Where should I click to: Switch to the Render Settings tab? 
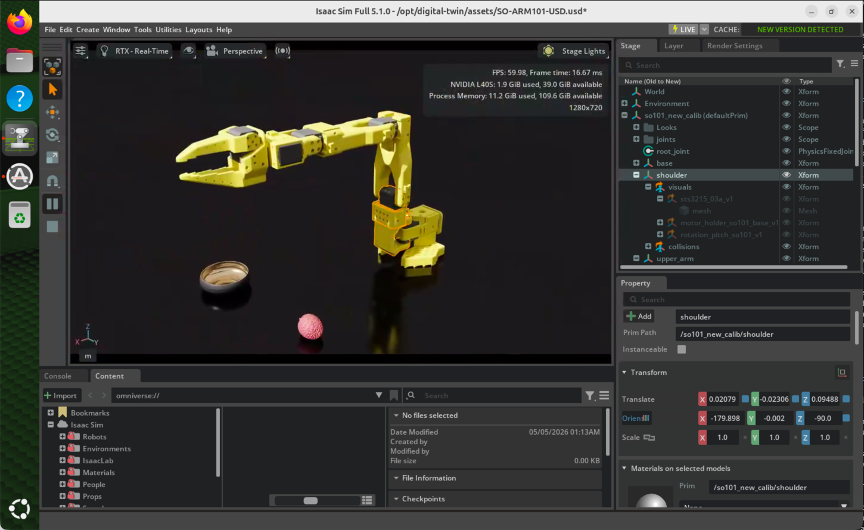pyautogui.click(x=735, y=46)
